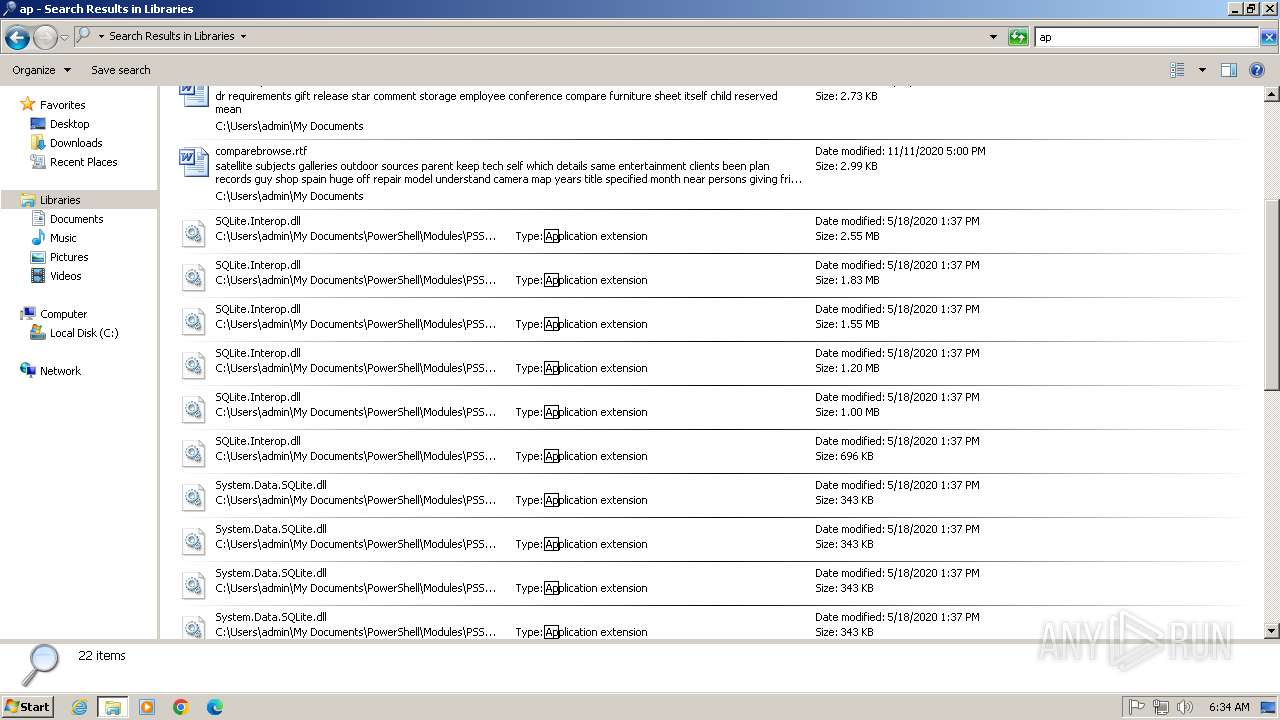Open the Organize menu

tap(41, 70)
